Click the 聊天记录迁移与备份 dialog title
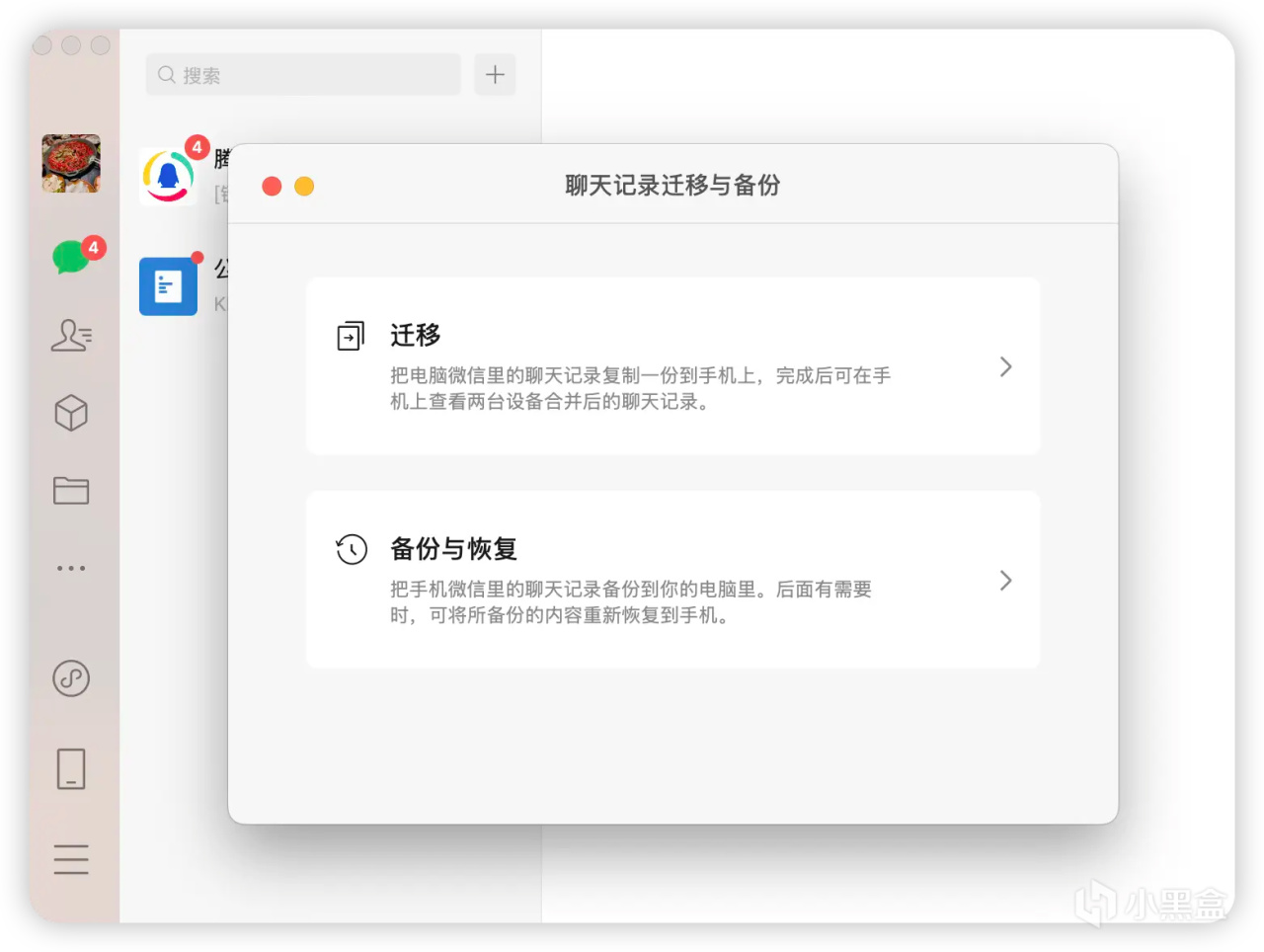 point(672,185)
